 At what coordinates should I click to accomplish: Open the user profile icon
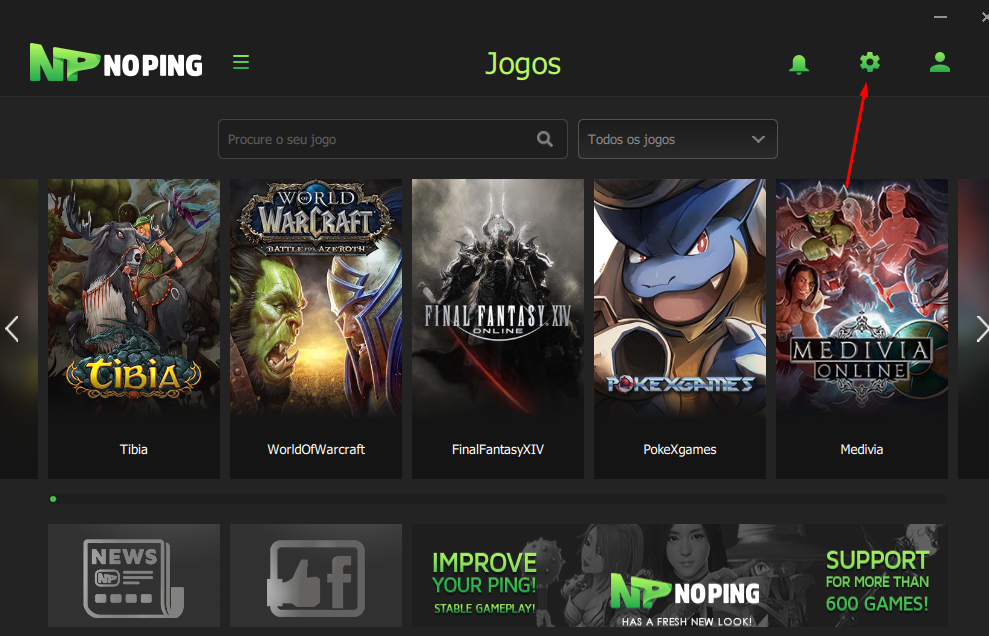(x=940, y=62)
